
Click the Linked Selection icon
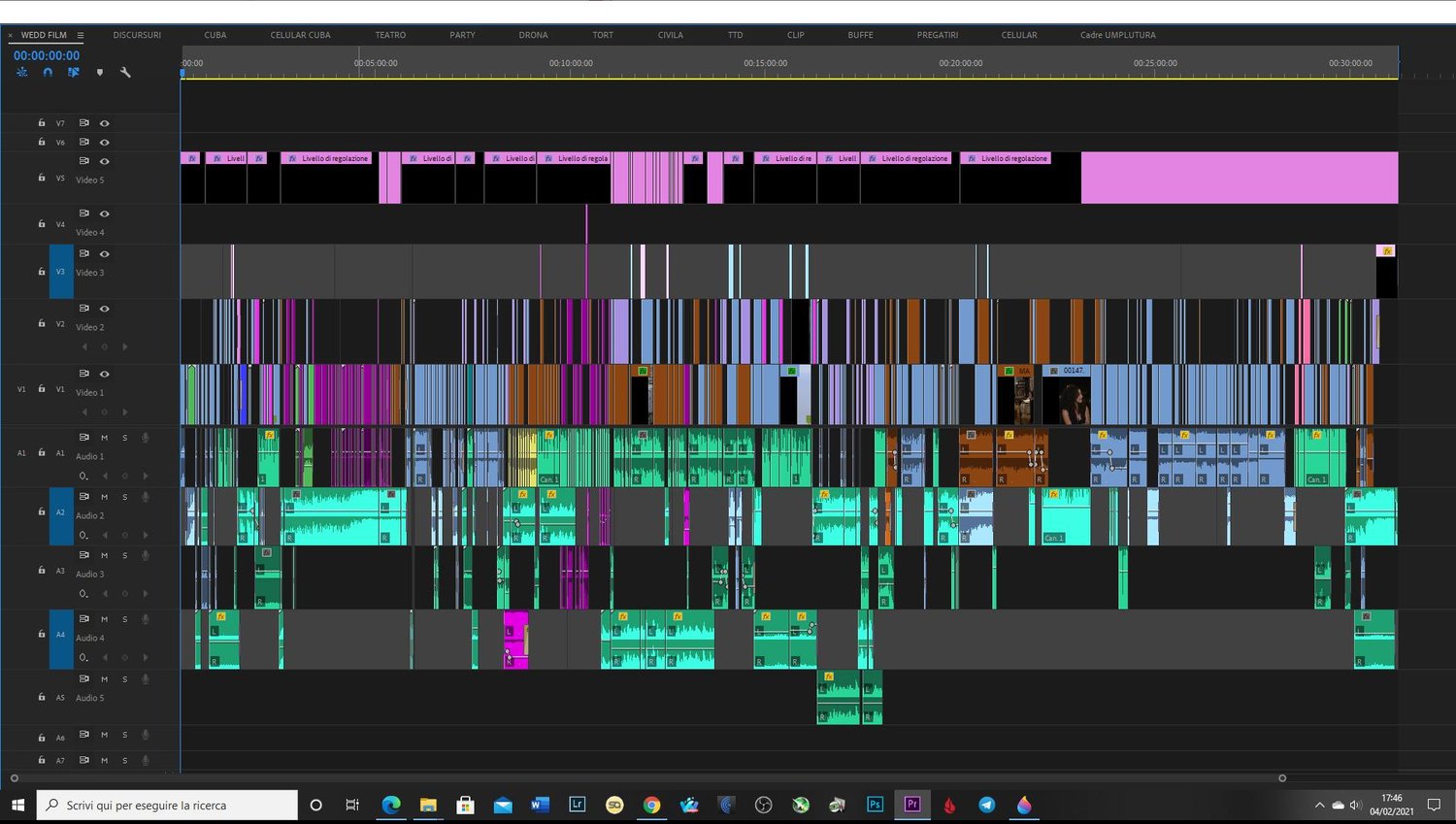tap(73, 72)
